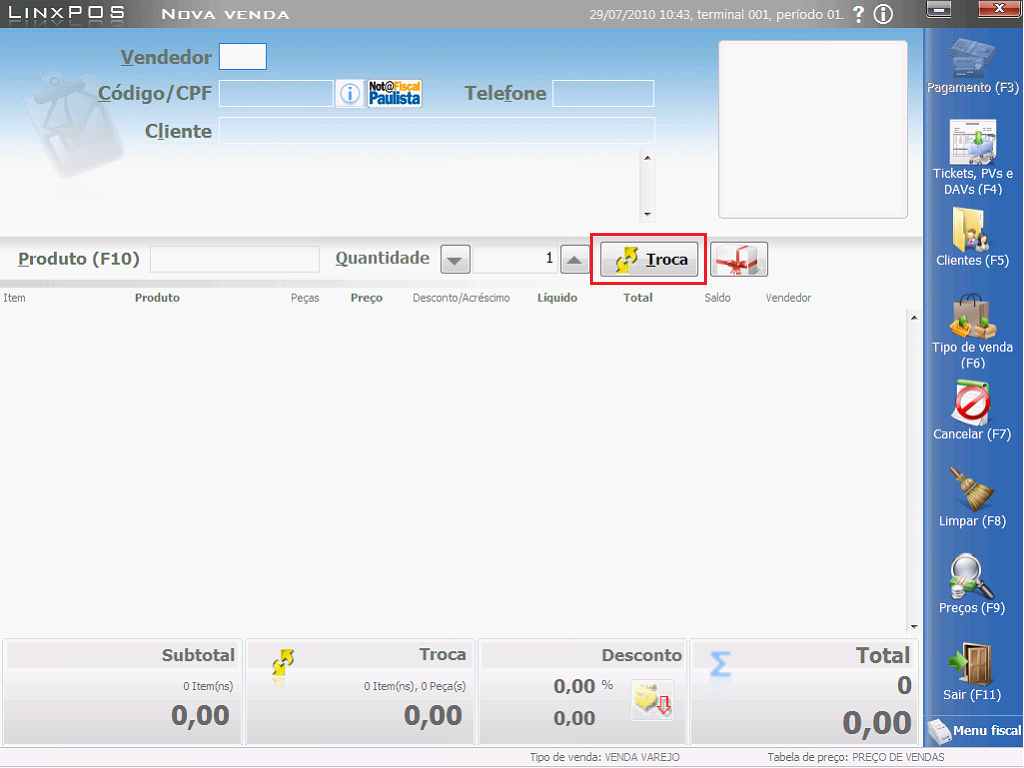Click customer notes scrollbar down arrow

pyautogui.click(x=647, y=214)
